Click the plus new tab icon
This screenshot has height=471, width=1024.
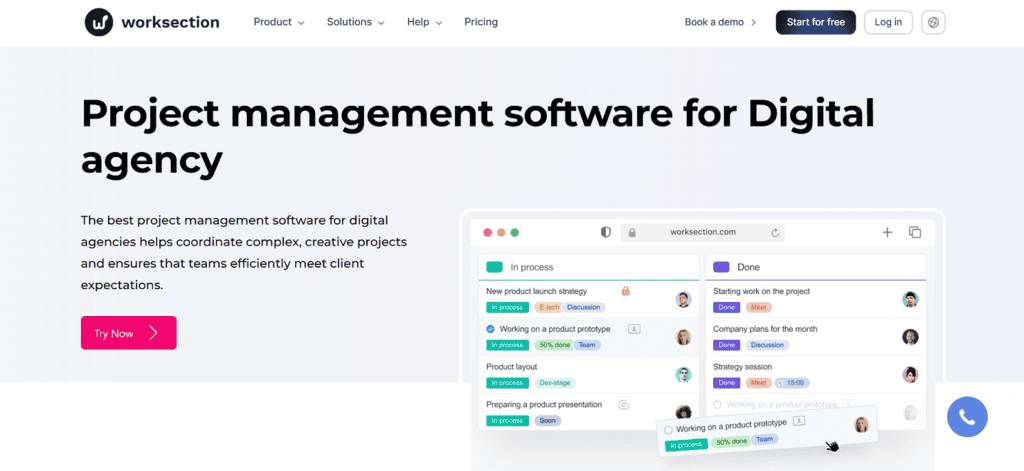[887, 232]
